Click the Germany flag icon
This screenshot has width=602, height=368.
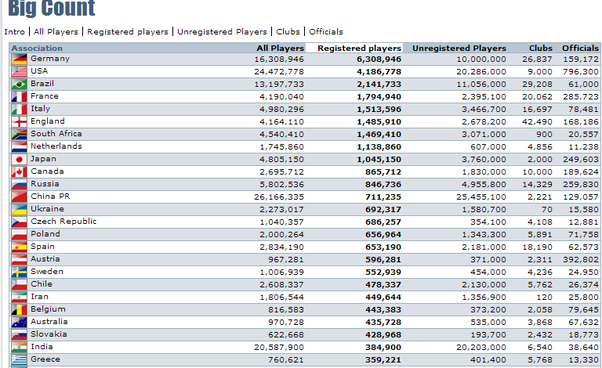point(19,59)
